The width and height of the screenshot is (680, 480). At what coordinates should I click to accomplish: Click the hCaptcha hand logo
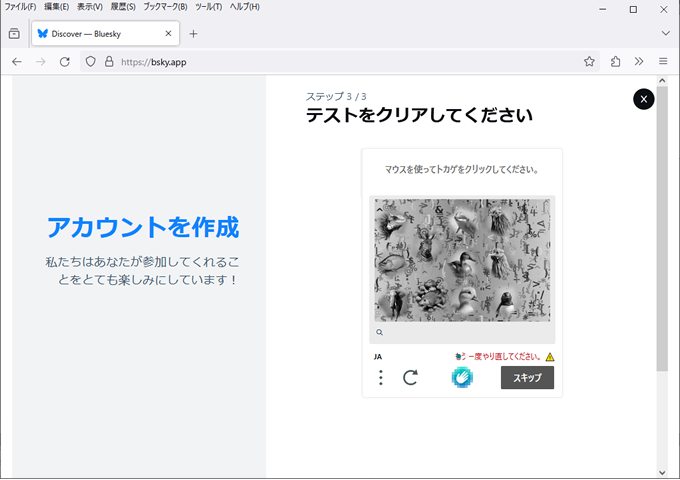[x=462, y=377]
